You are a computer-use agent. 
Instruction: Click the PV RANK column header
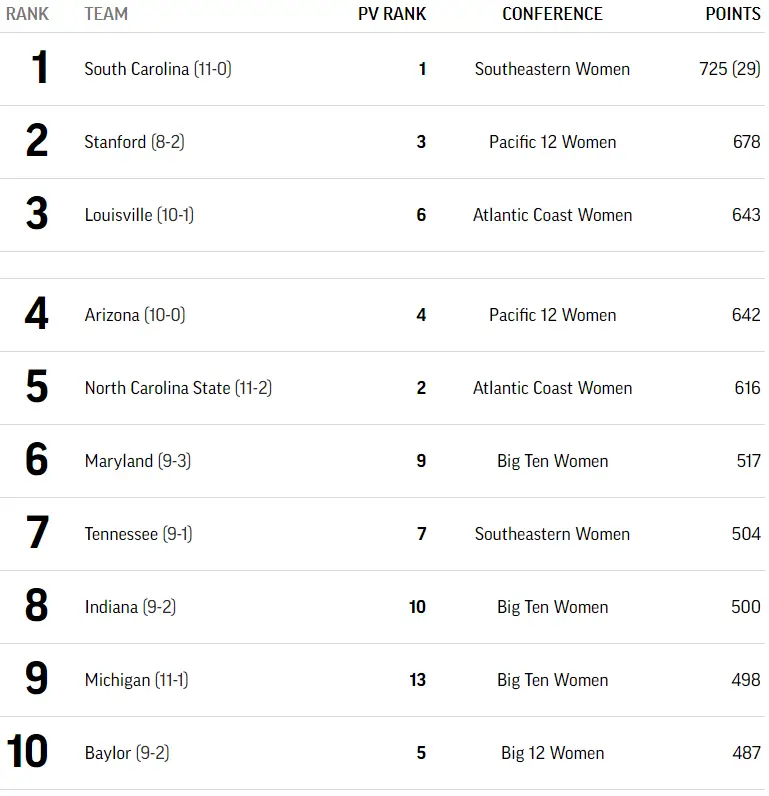(x=392, y=14)
